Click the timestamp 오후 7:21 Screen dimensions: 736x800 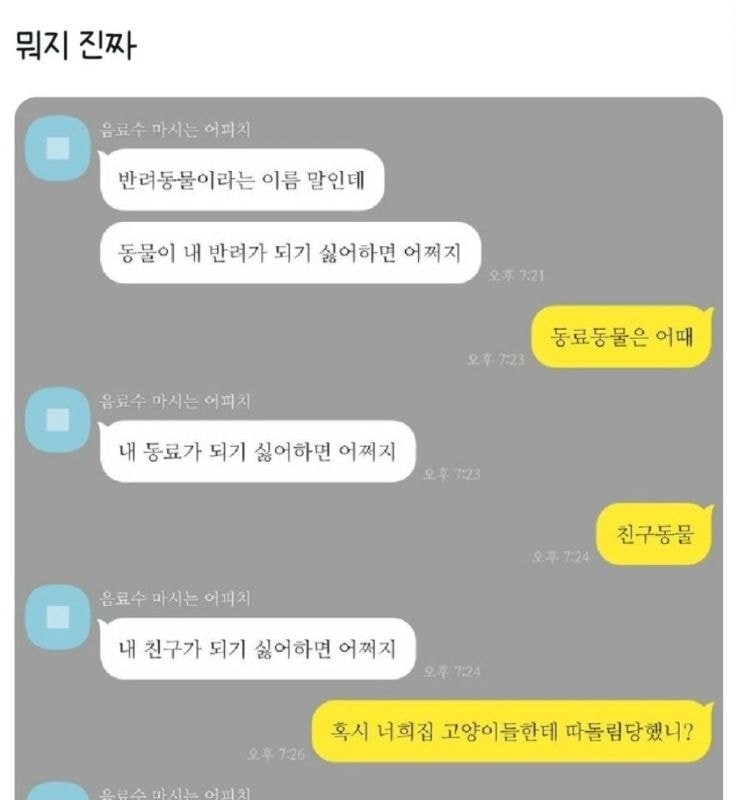pos(516,276)
